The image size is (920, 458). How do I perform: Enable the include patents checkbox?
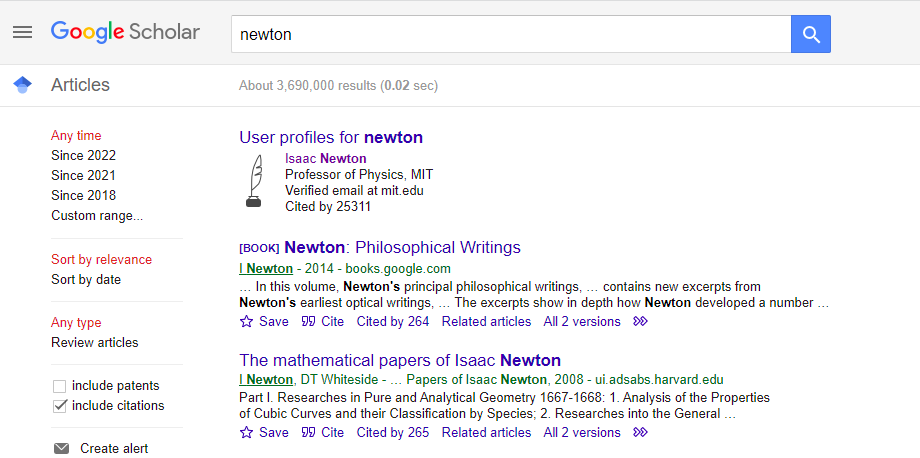(59, 386)
